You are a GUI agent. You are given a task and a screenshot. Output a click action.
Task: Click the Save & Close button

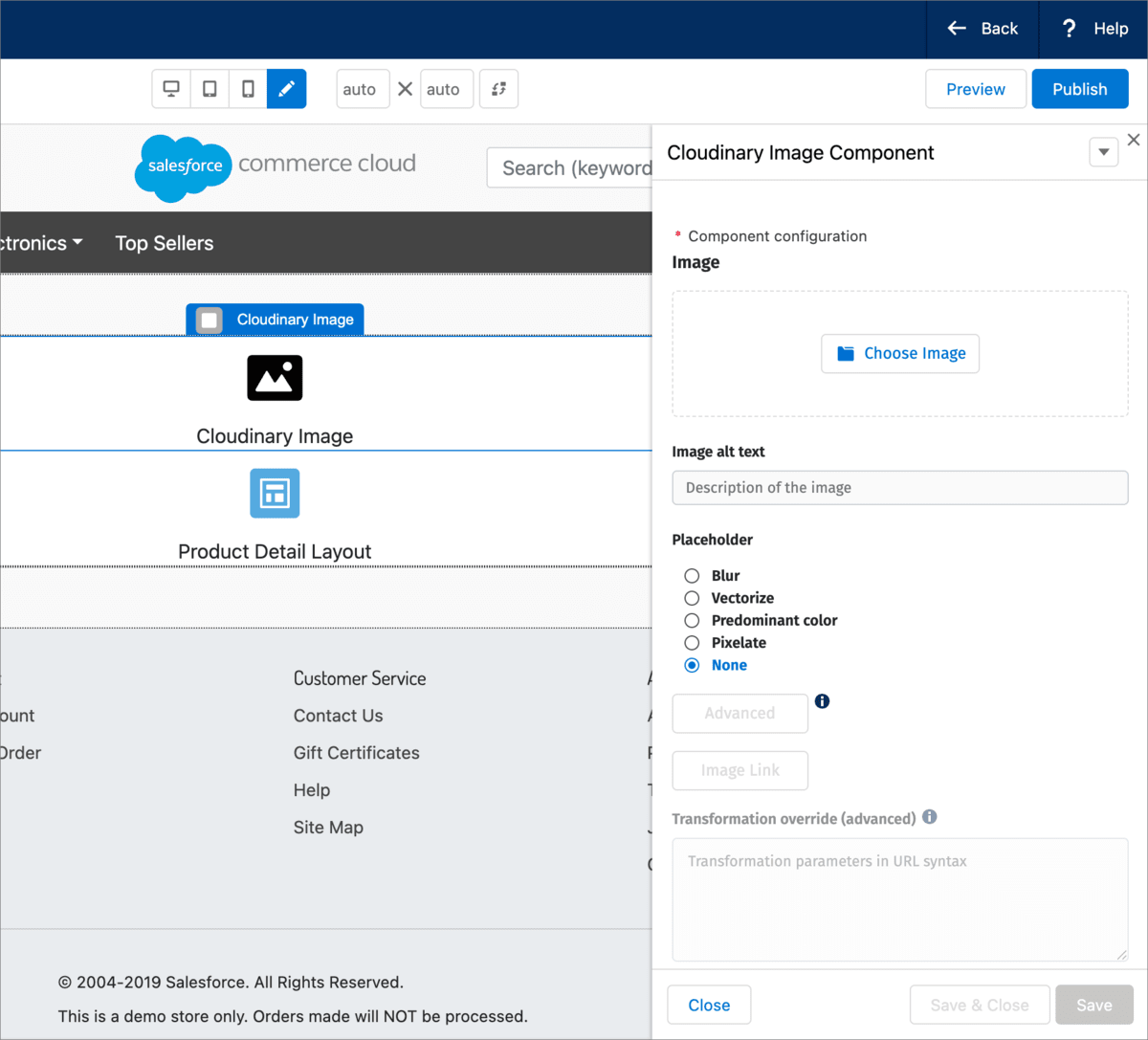click(x=980, y=1005)
